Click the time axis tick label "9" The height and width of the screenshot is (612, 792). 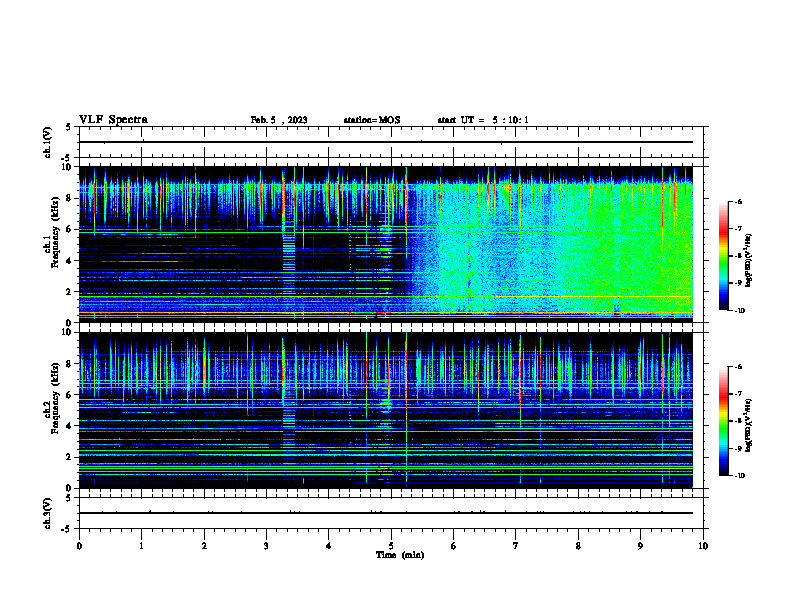tap(640, 546)
